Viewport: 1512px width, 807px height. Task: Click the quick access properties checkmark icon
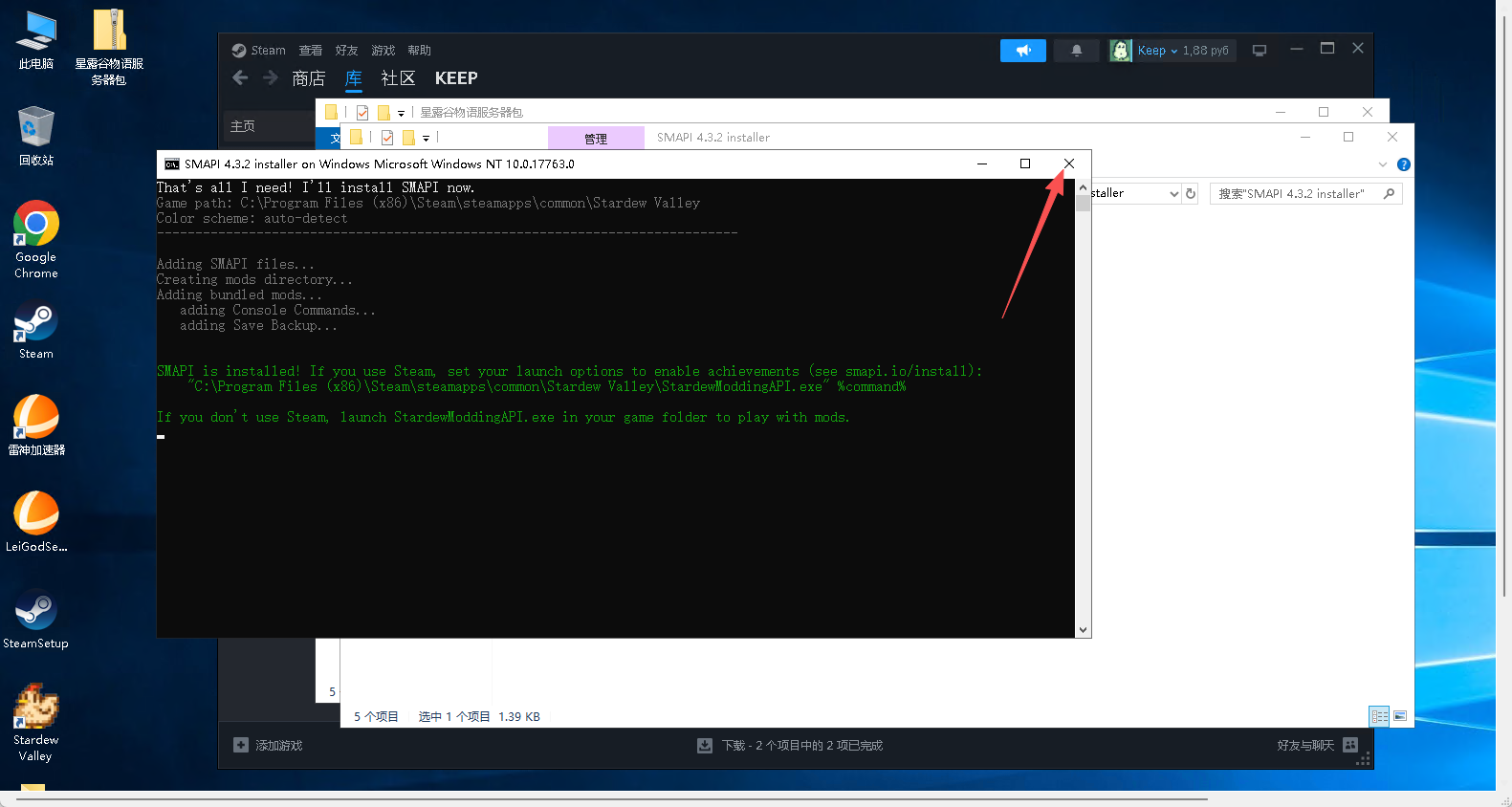[x=387, y=138]
